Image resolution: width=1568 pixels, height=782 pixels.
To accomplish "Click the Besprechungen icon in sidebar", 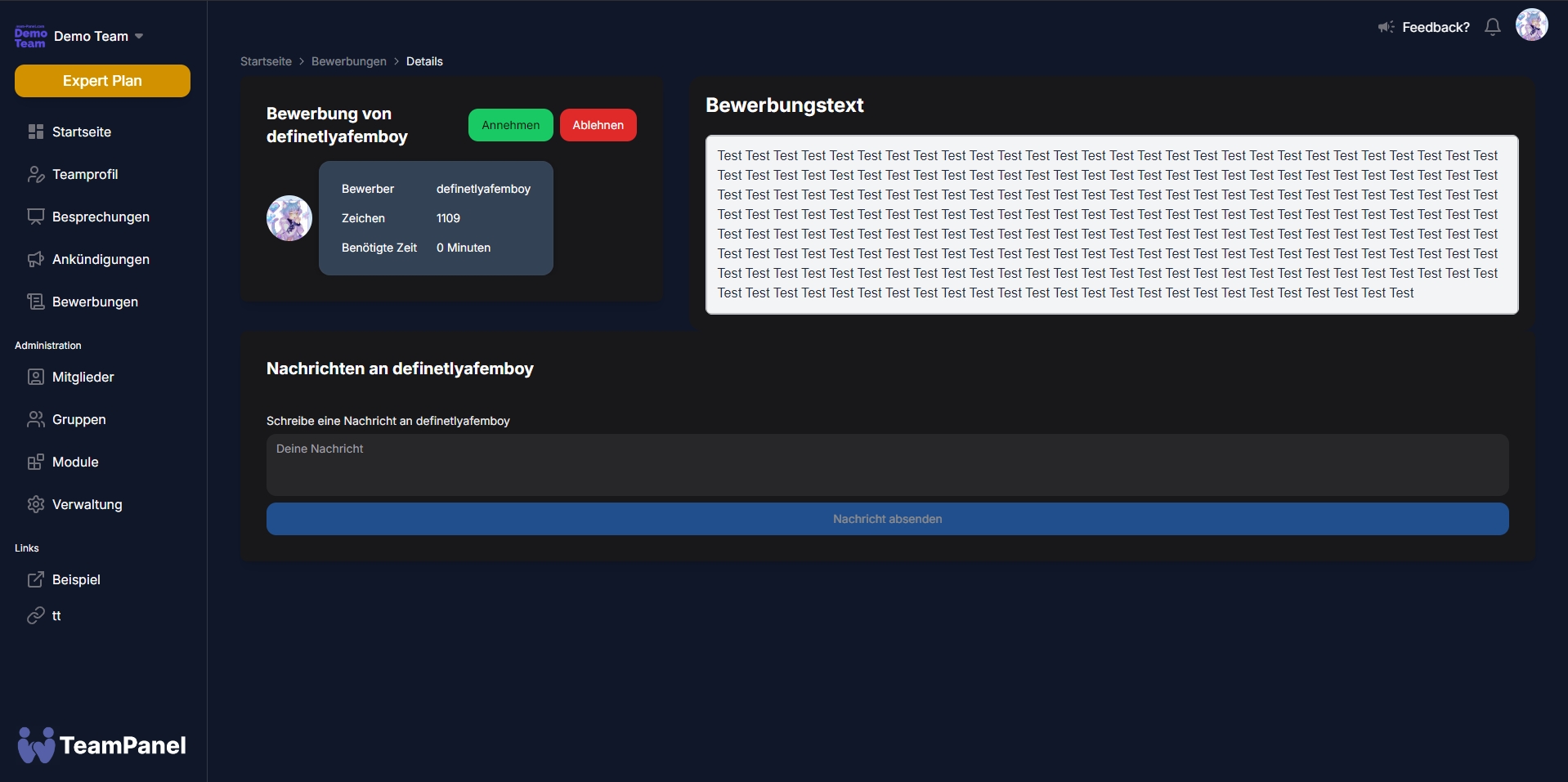I will tap(36, 217).
